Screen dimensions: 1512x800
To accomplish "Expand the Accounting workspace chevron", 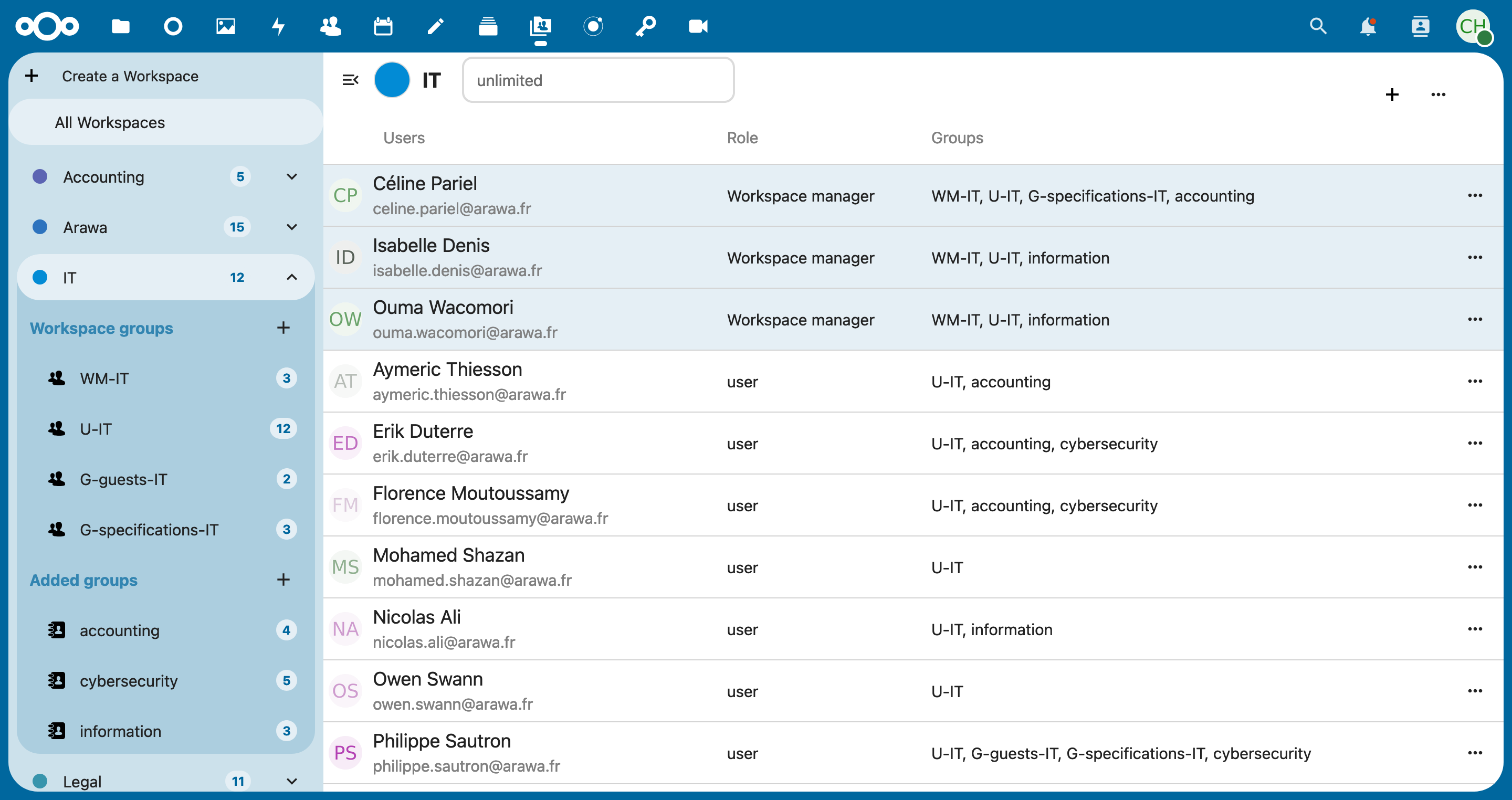I will pyautogui.click(x=292, y=177).
